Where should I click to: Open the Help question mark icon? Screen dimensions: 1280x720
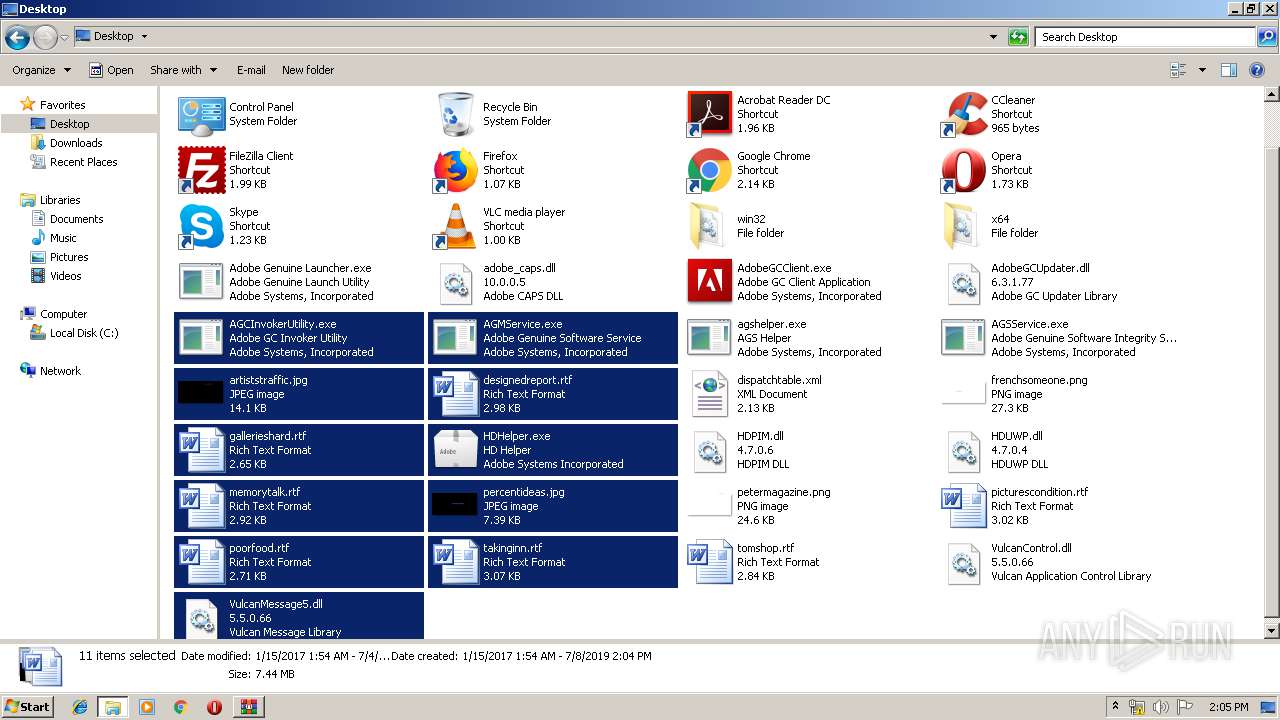click(1258, 70)
